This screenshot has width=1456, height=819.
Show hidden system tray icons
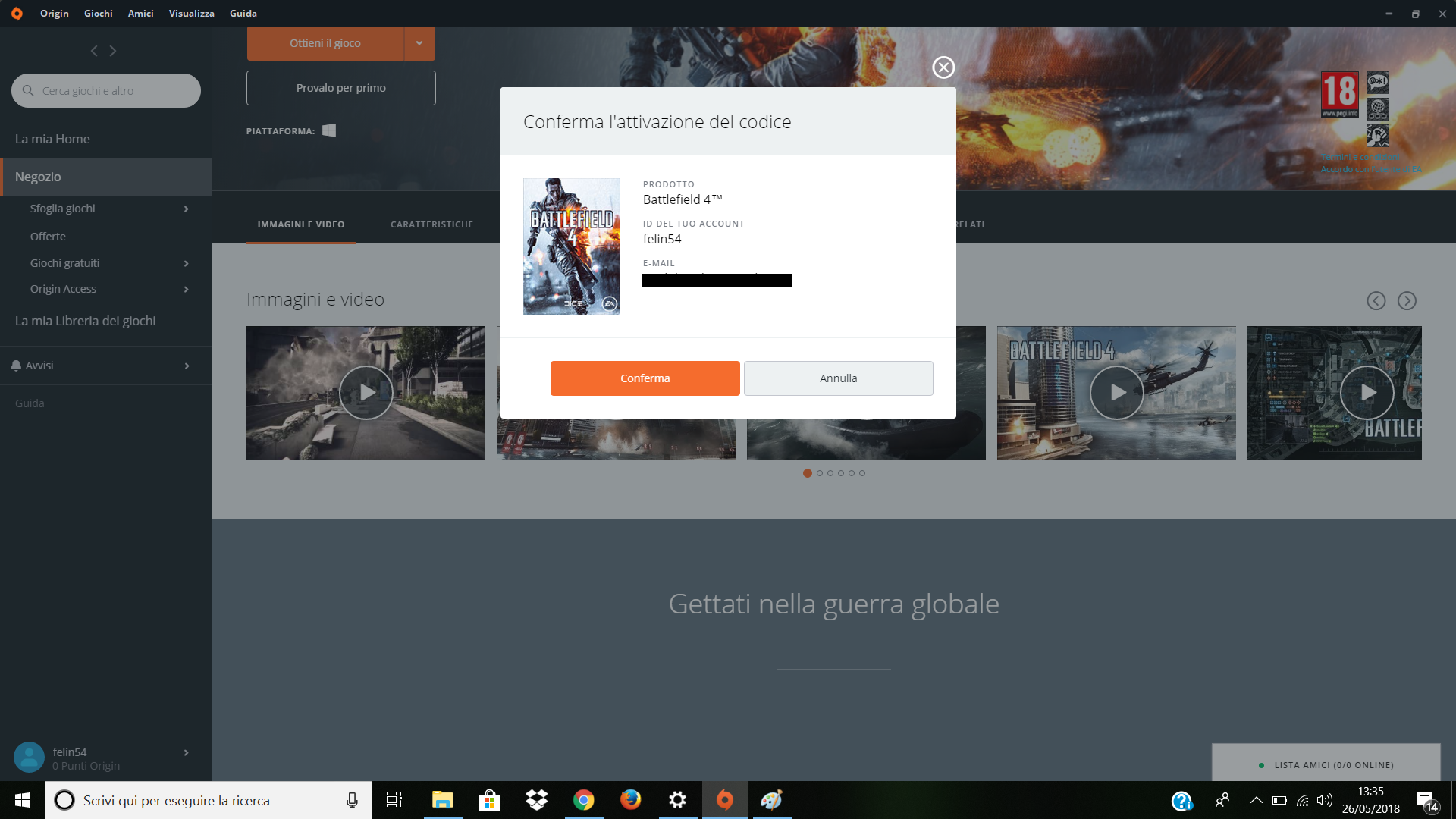point(1257,800)
